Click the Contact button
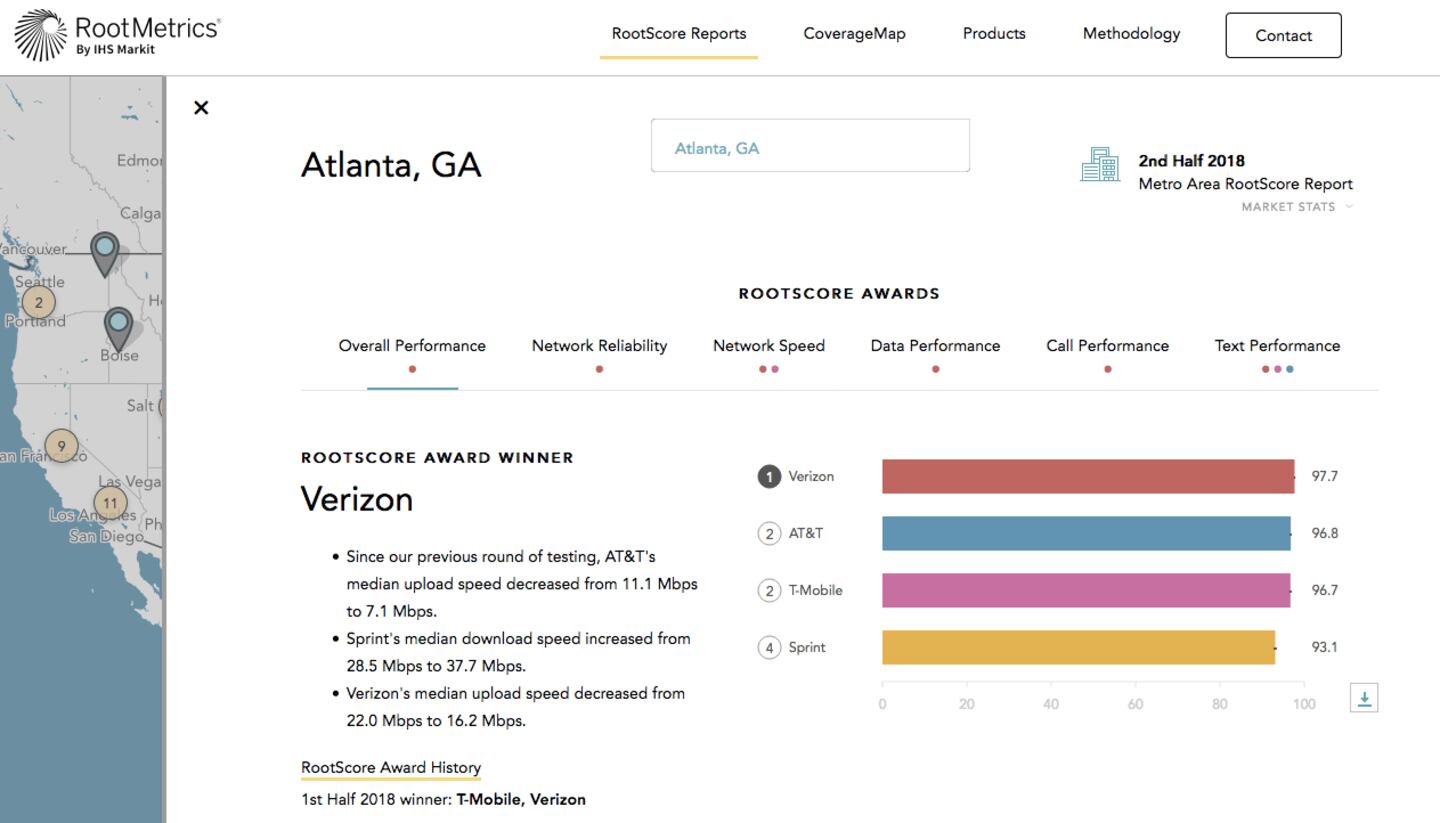This screenshot has height=823, width=1440. pyautogui.click(x=1283, y=36)
